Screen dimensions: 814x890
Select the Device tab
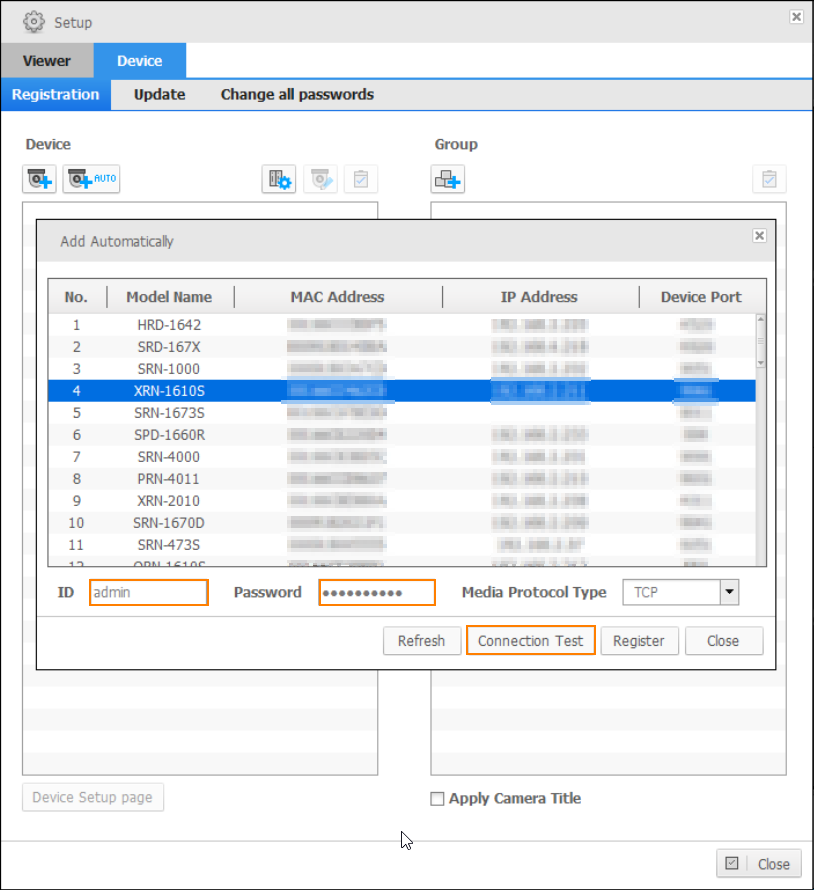[140, 61]
